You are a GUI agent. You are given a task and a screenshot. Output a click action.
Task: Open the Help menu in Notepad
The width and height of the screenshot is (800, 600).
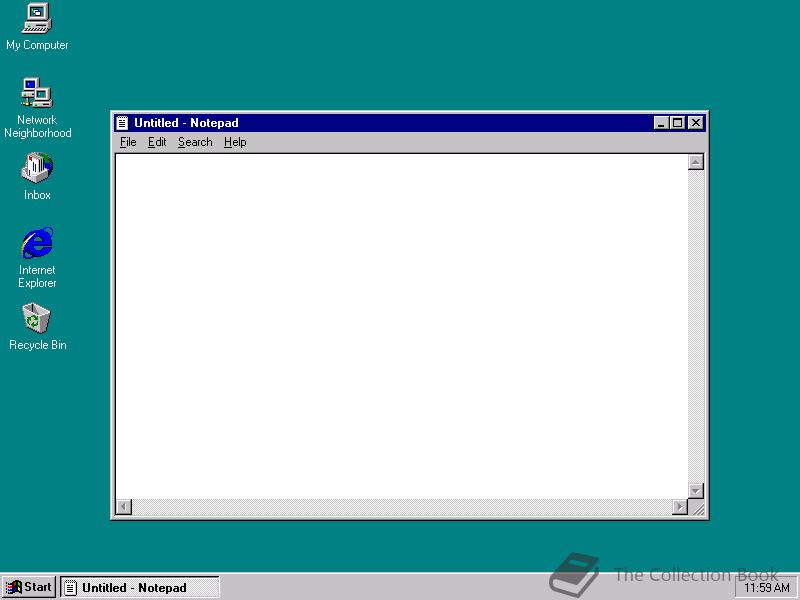pos(235,142)
